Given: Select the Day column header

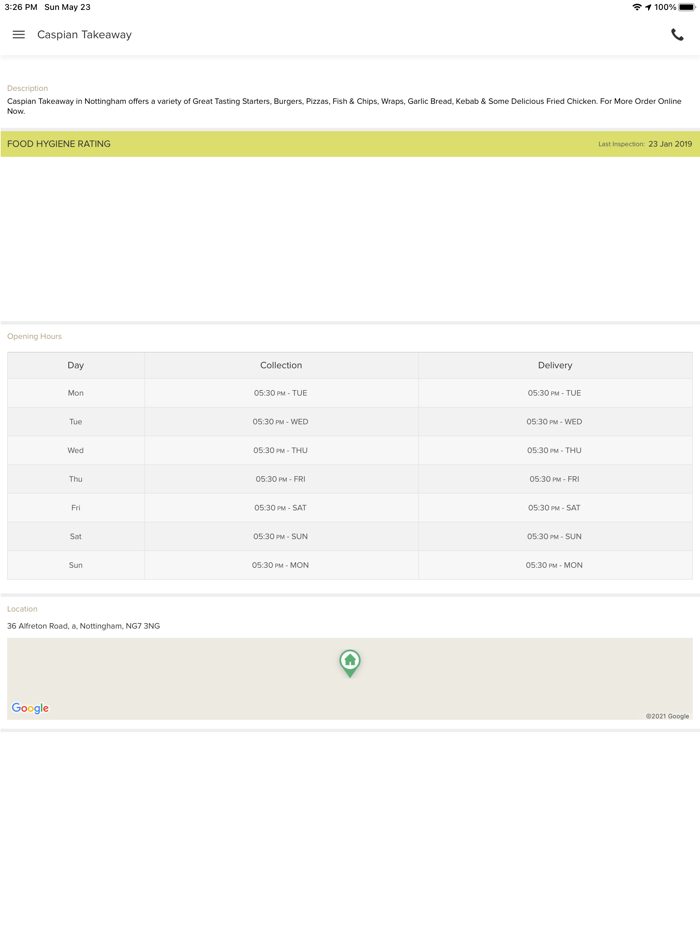Looking at the screenshot, I should (76, 365).
